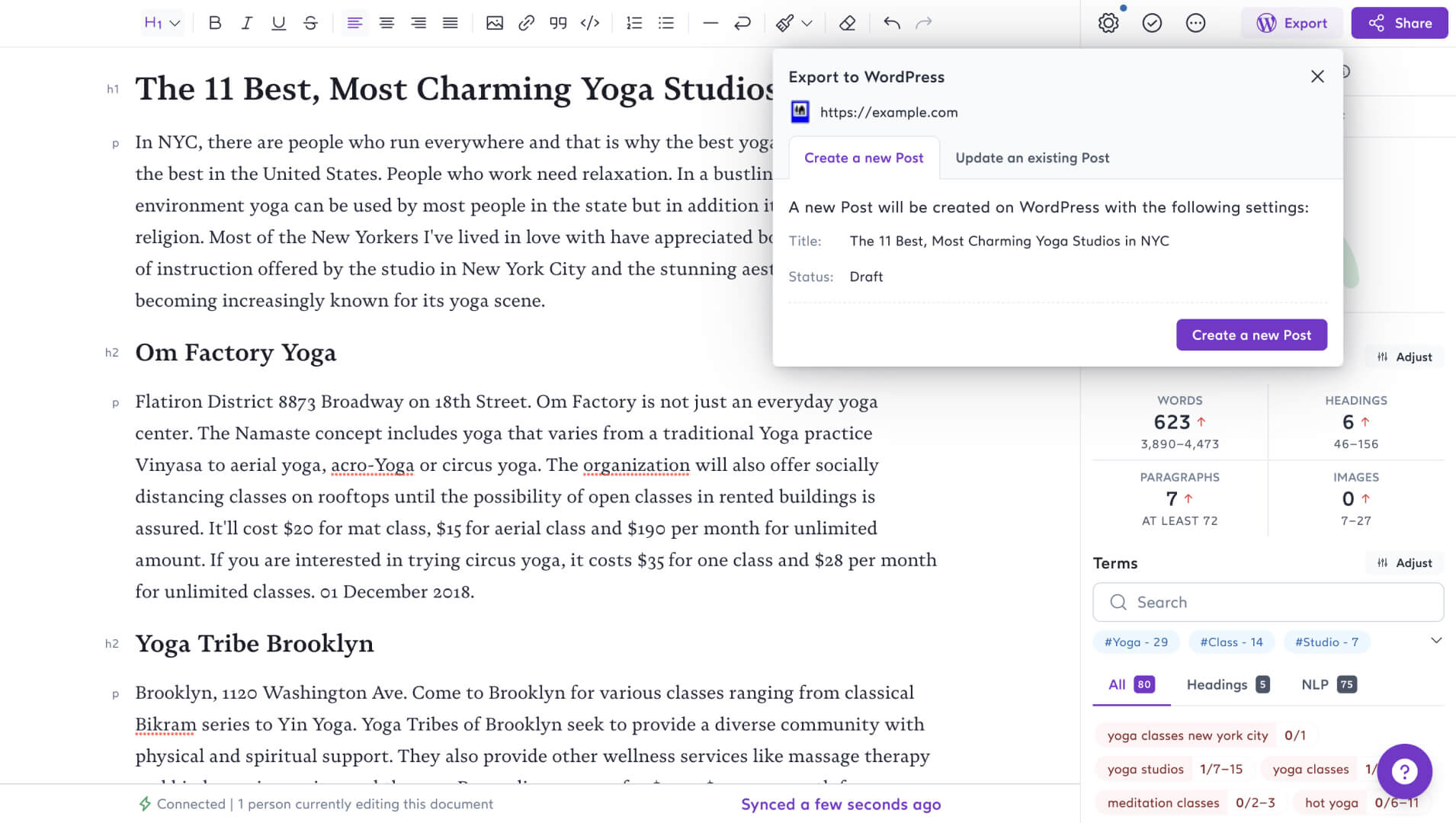1456x823 pixels.
Task: Collapse the terms tag list chevron
Action: click(x=1437, y=640)
